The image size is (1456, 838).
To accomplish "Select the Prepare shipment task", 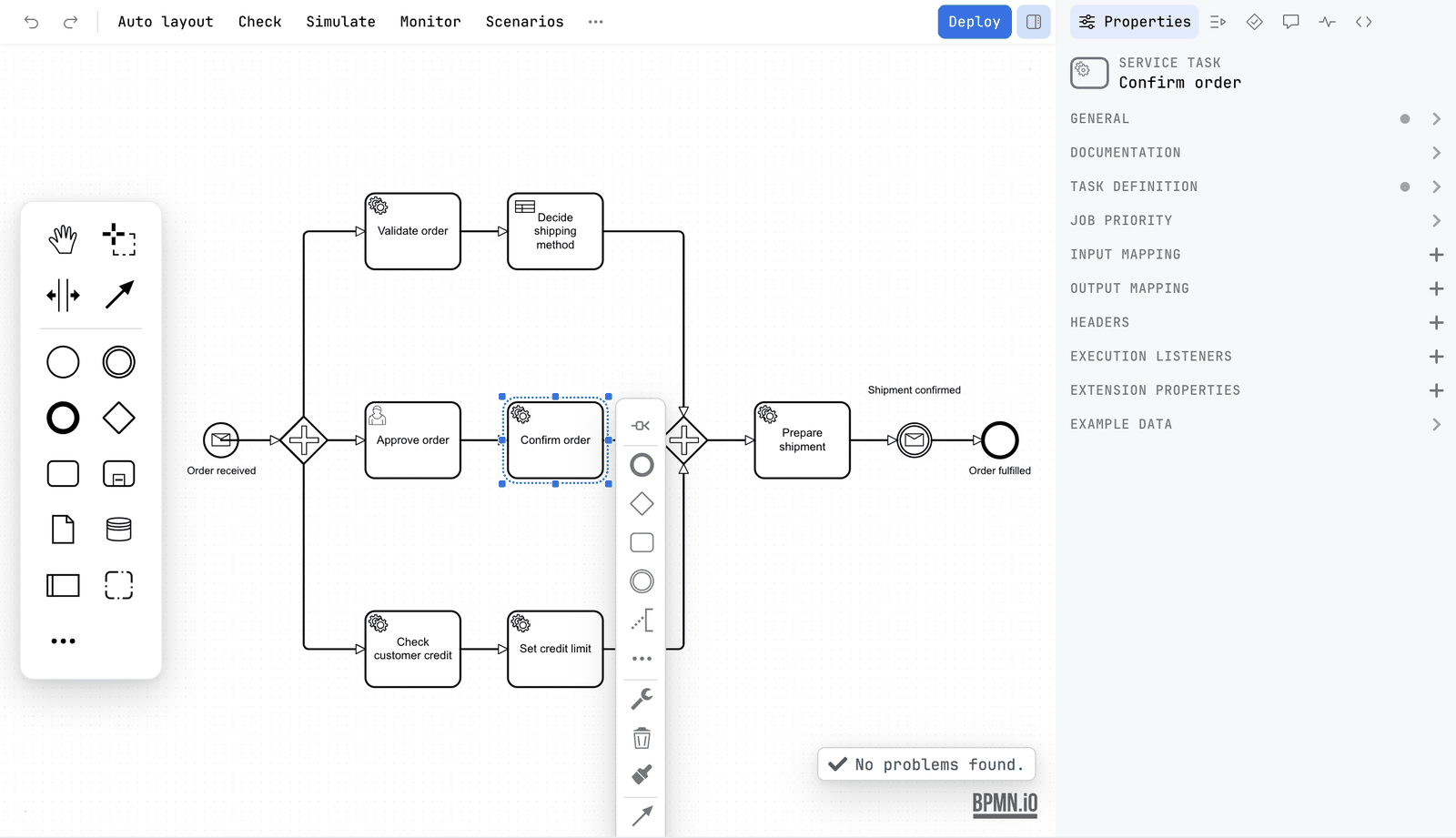I will (x=802, y=440).
